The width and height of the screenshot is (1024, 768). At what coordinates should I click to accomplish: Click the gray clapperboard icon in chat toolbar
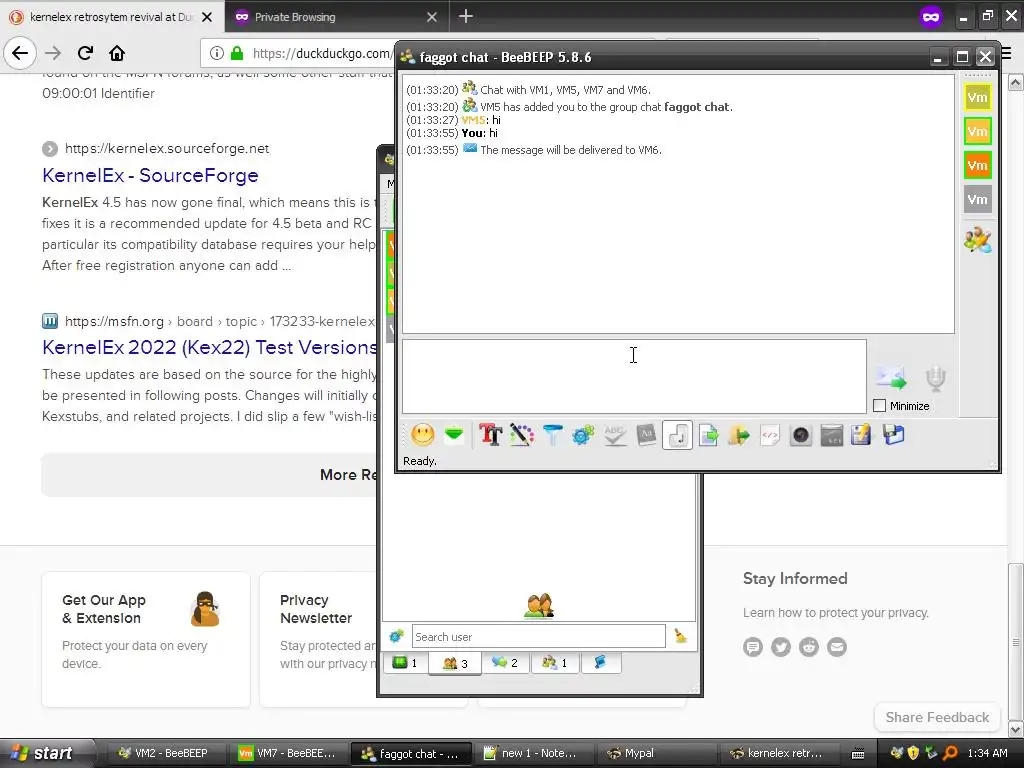click(x=831, y=435)
